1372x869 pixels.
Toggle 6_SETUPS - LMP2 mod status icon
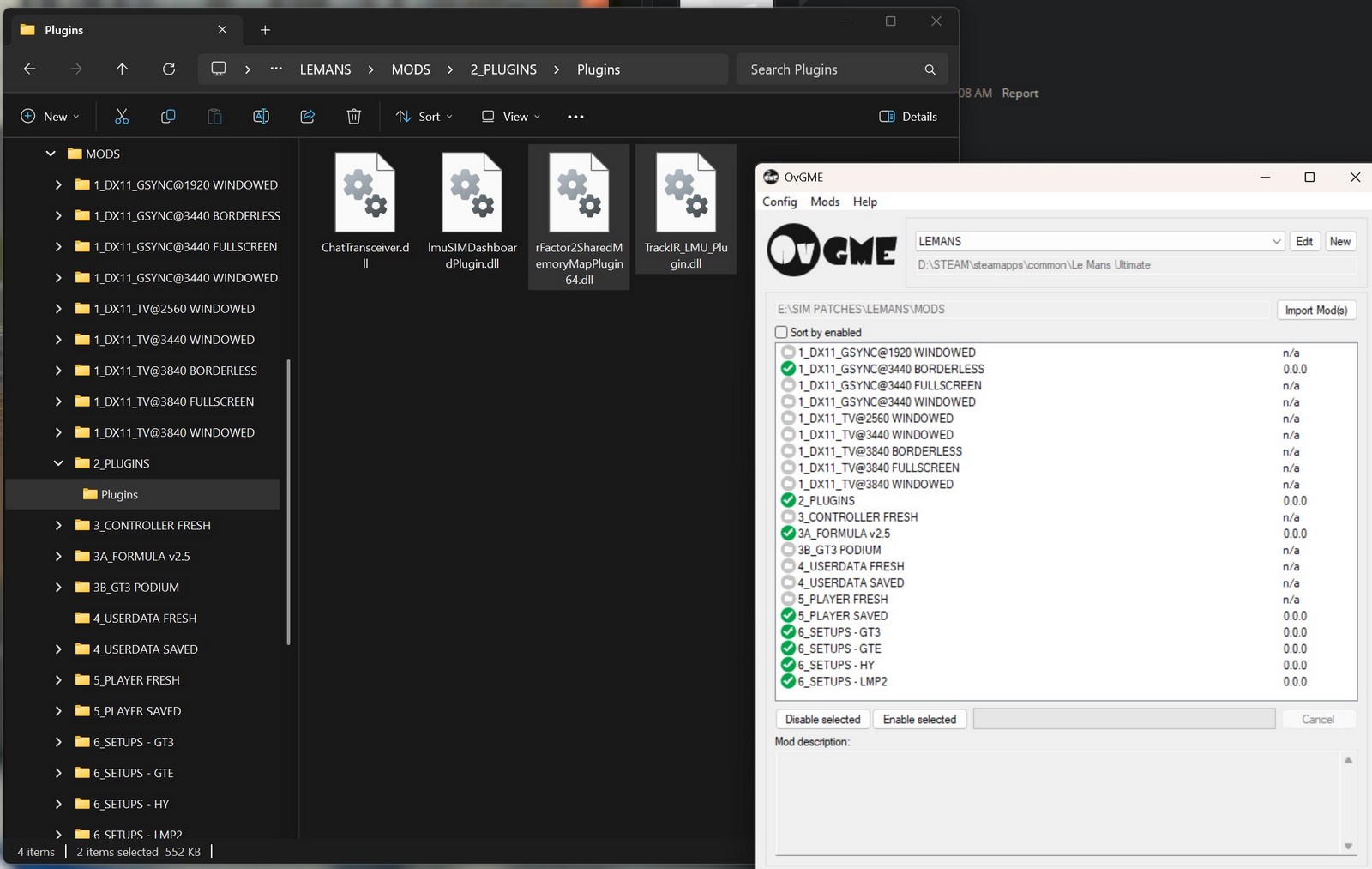coord(788,681)
